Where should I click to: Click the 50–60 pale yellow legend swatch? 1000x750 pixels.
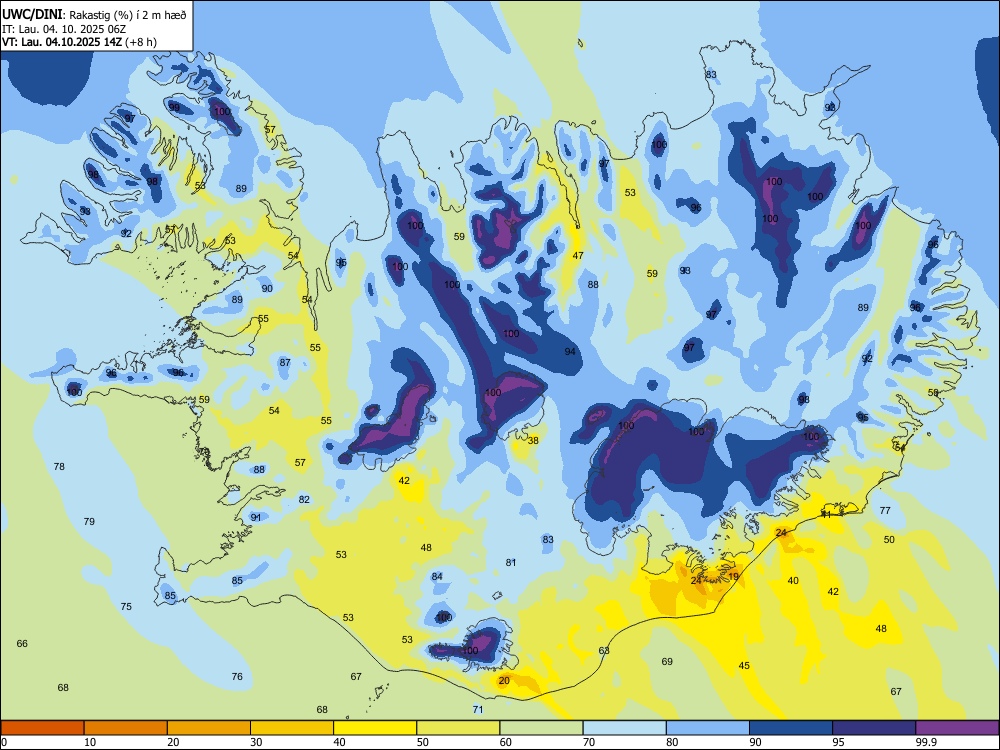[458, 728]
